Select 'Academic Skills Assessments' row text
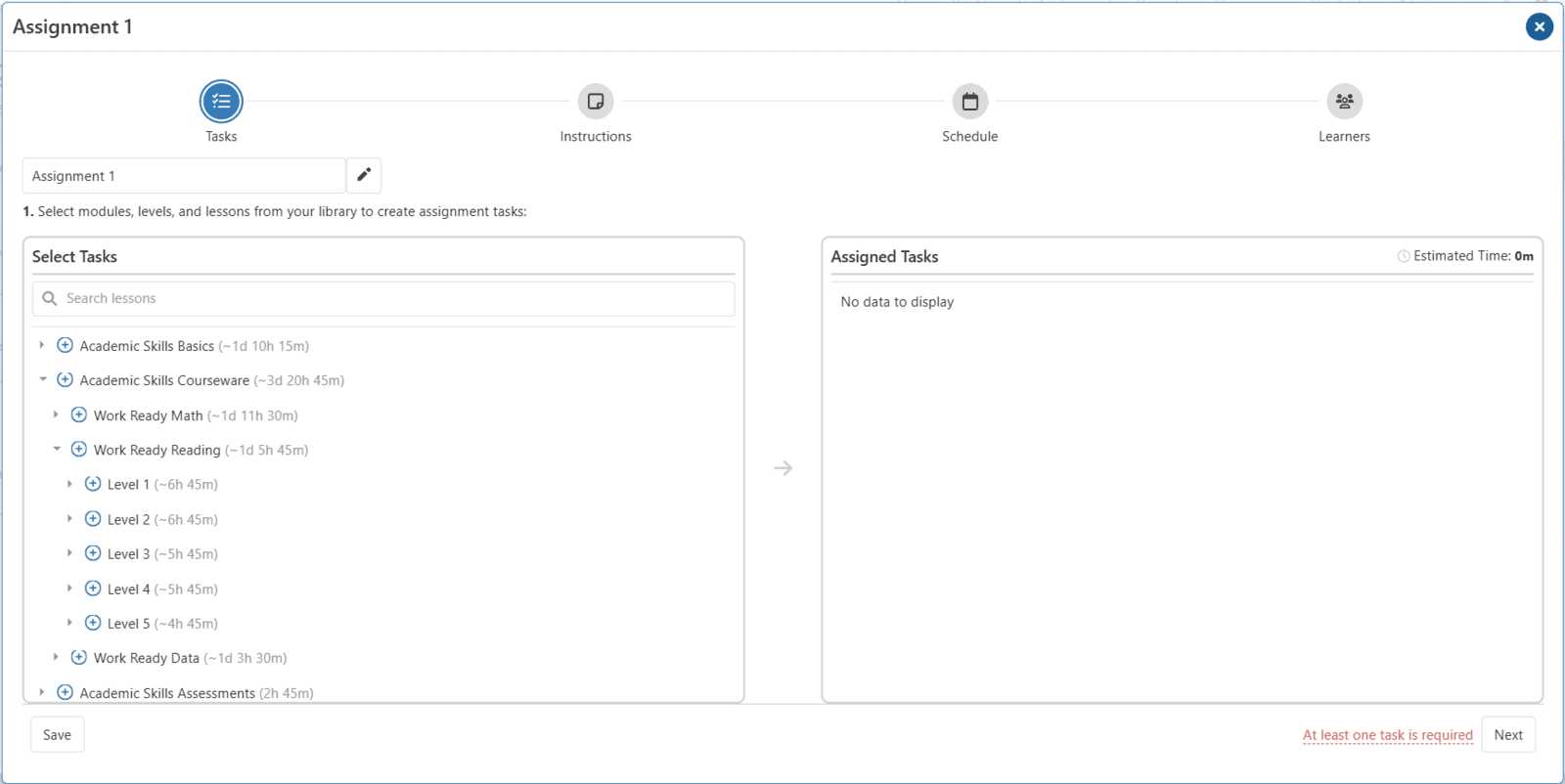This screenshot has width=1565, height=784. (167, 693)
